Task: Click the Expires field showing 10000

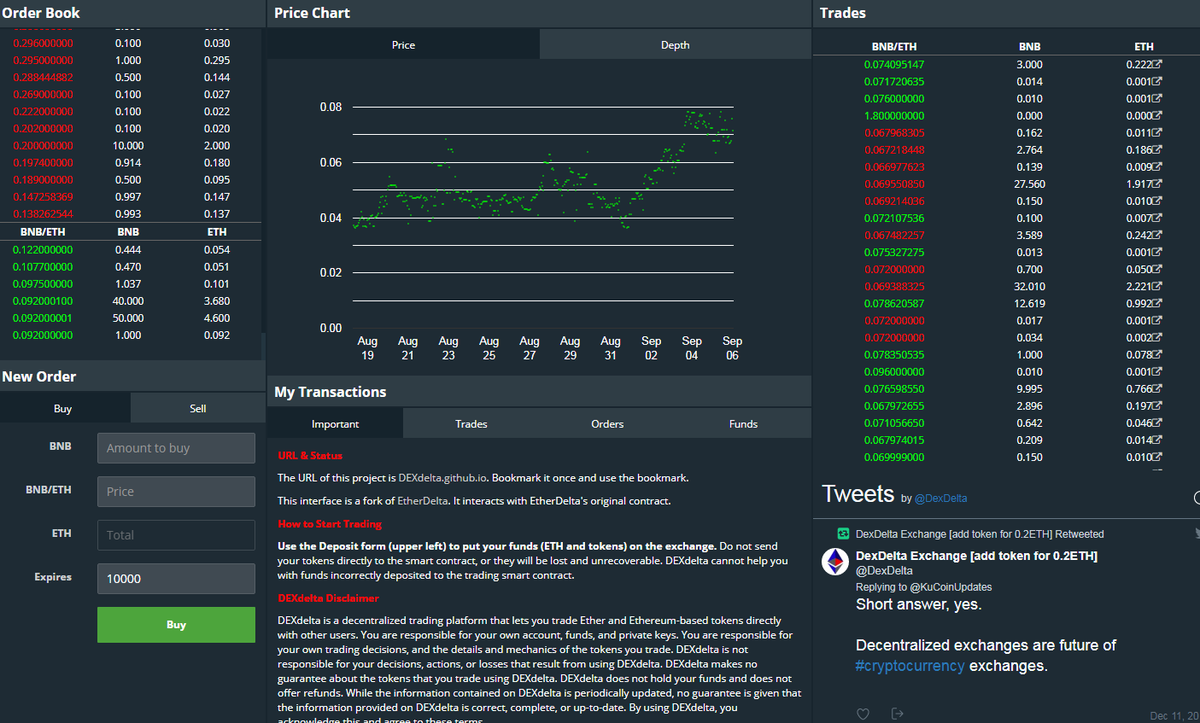Action: click(x=176, y=578)
